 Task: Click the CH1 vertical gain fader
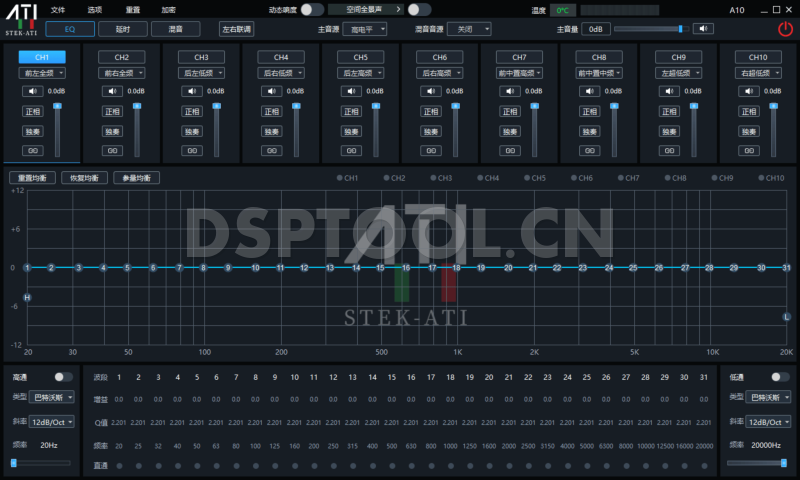pos(57,130)
